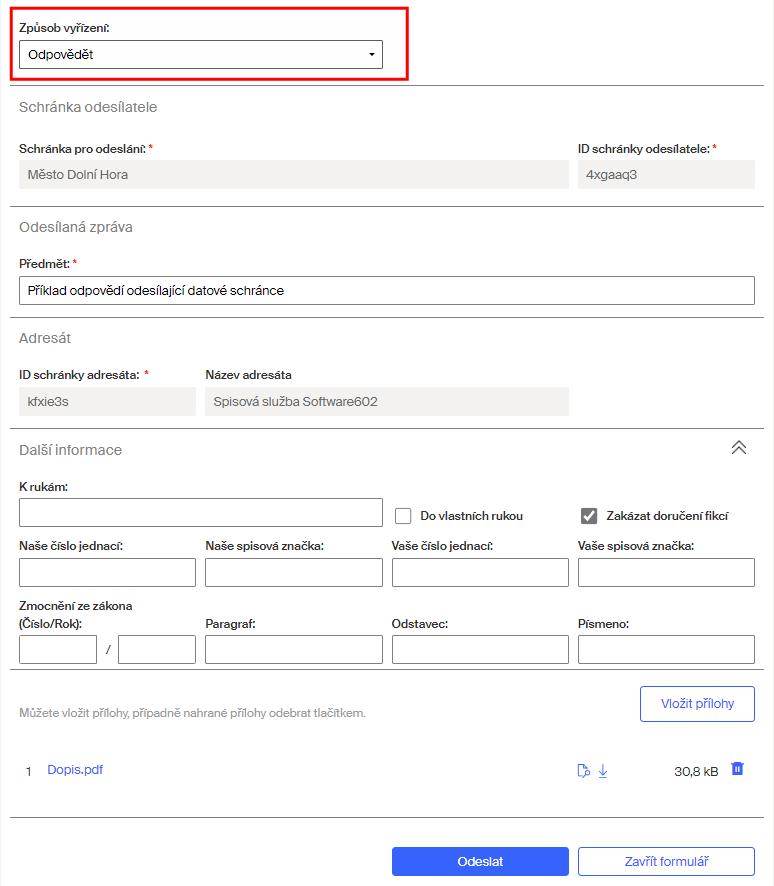Screen dimensions: 774x886
Task: Click the Schránka odesílatele section heading
Action: pos(88,107)
